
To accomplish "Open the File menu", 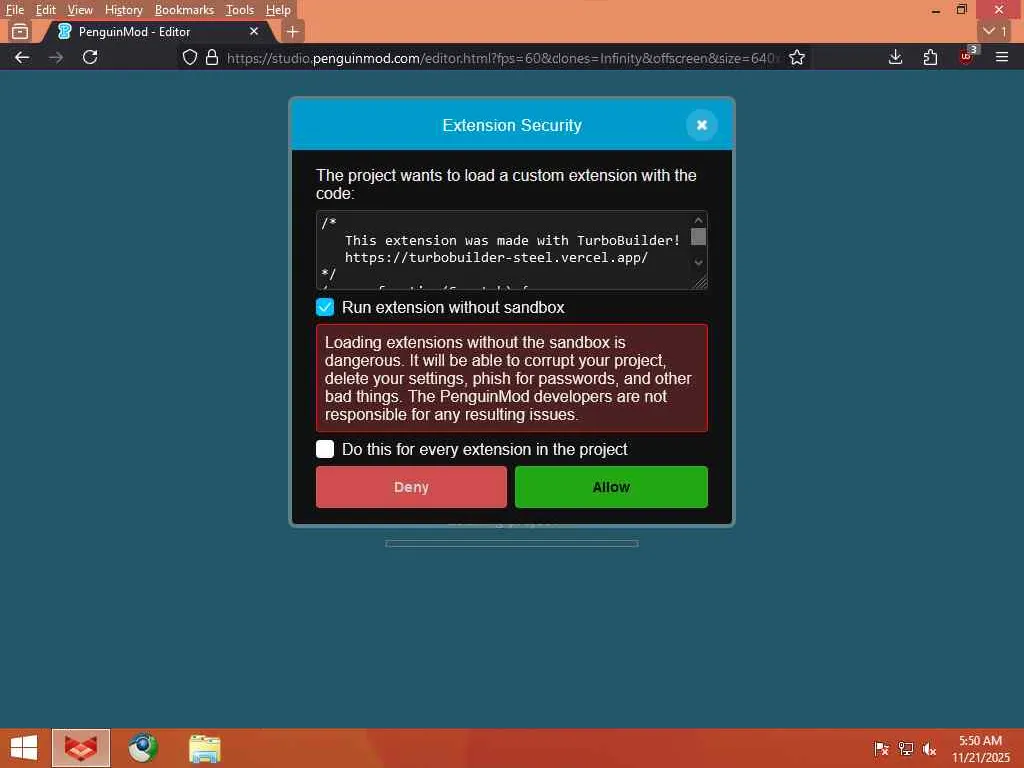I will point(14,10).
